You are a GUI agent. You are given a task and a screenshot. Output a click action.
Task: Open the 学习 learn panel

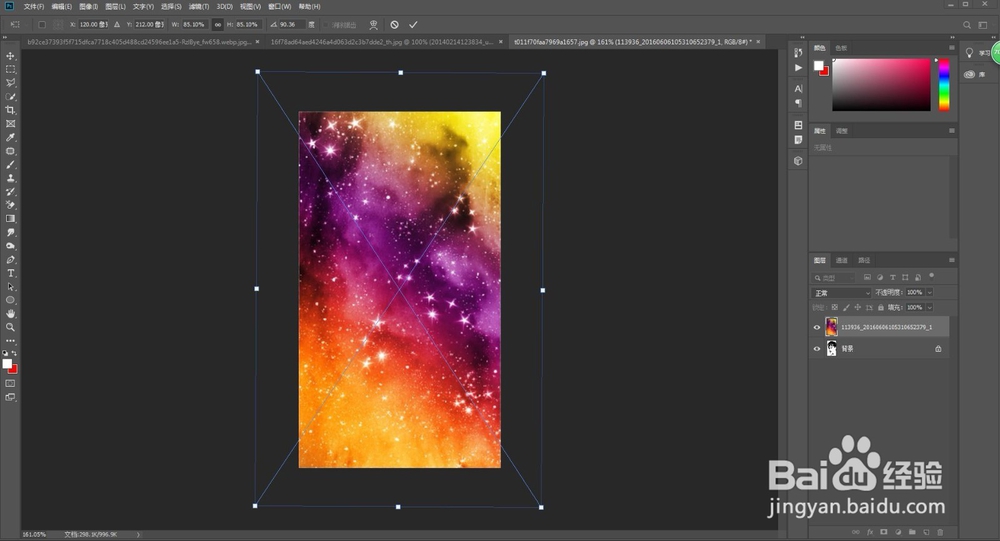[978, 53]
